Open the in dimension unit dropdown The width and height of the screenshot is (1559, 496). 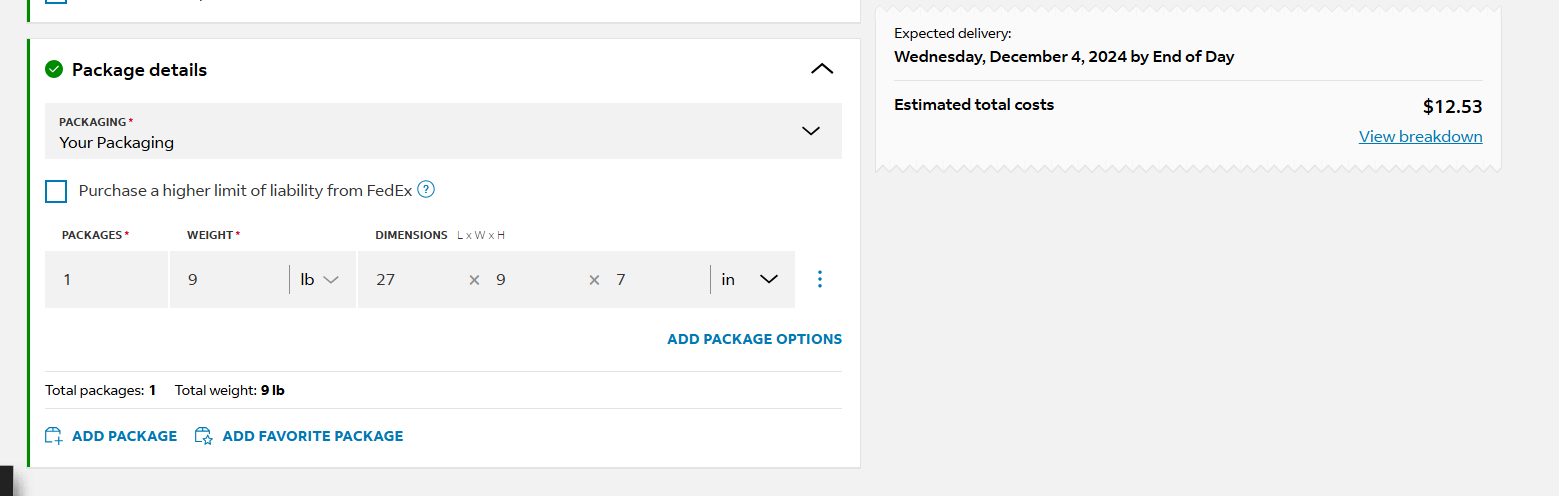(x=749, y=280)
